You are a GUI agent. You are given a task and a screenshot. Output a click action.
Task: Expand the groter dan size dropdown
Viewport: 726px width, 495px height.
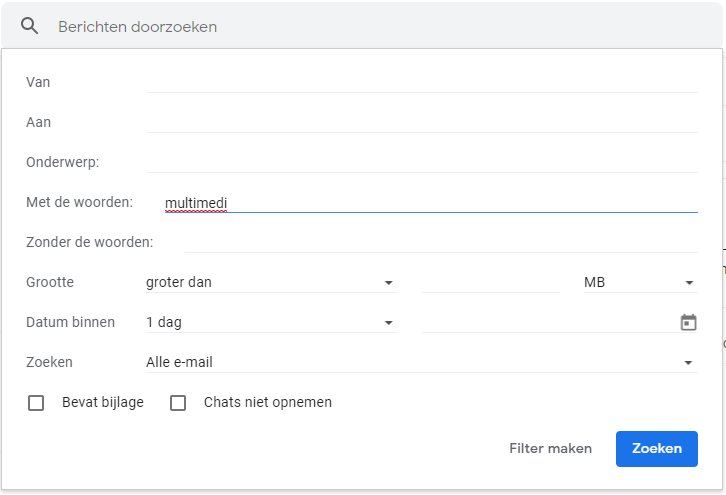click(272, 282)
